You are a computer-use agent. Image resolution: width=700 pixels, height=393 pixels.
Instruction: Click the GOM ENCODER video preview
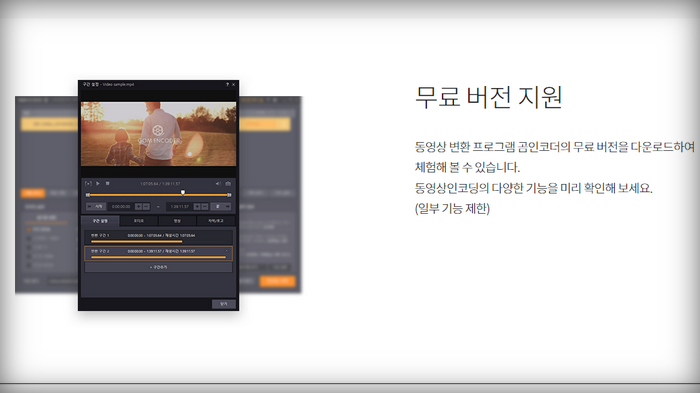pyautogui.click(x=158, y=134)
